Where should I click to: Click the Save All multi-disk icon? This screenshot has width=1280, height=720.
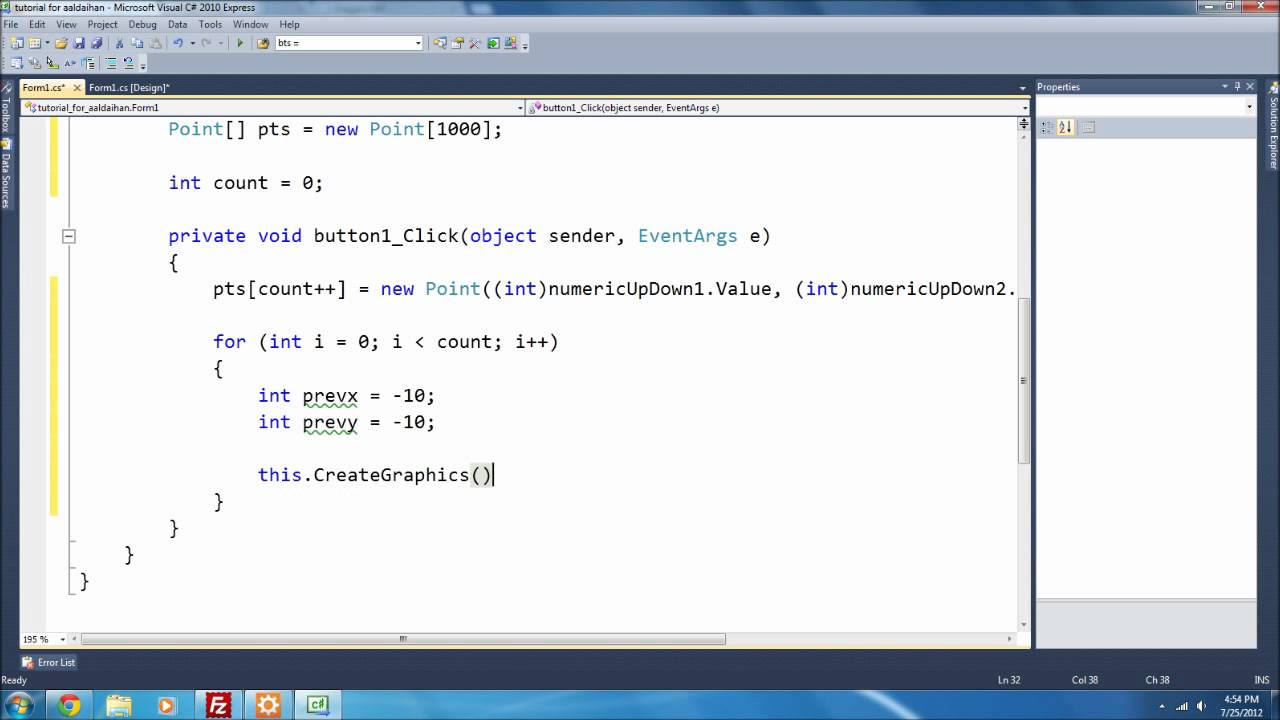[97, 43]
